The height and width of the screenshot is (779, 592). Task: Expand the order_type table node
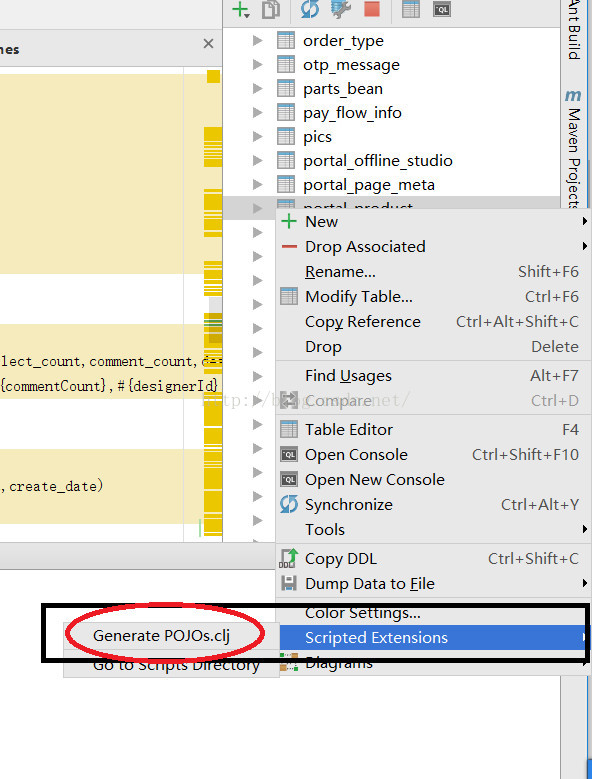pos(257,41)
